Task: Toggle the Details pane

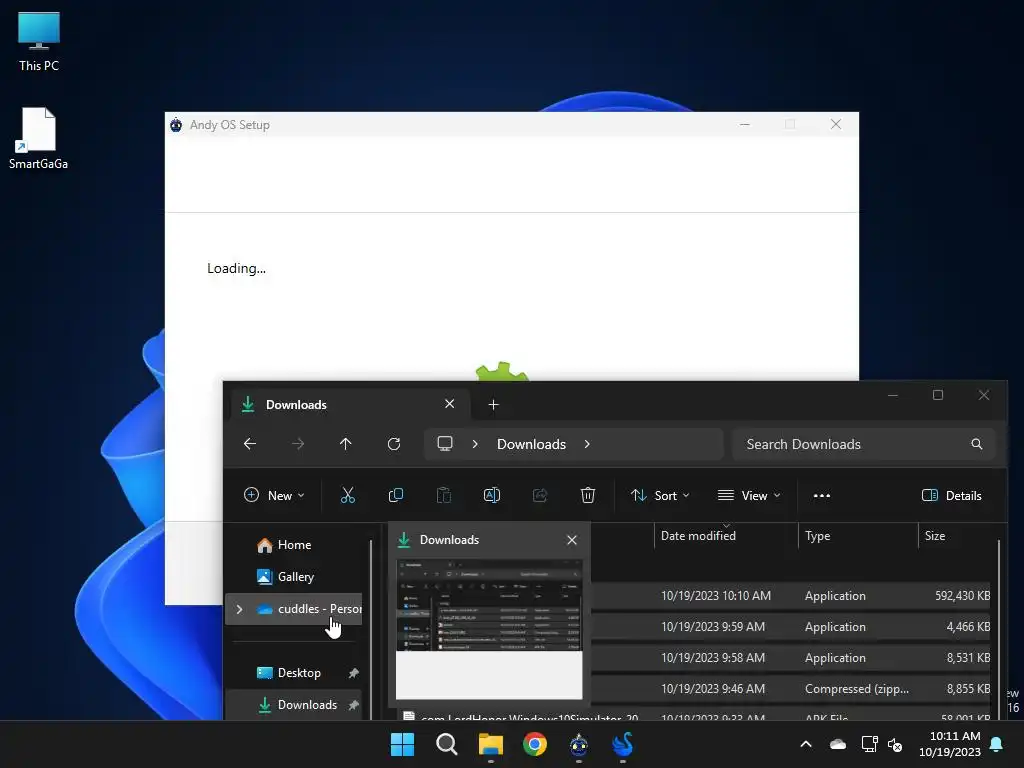Action: (952, 496)
